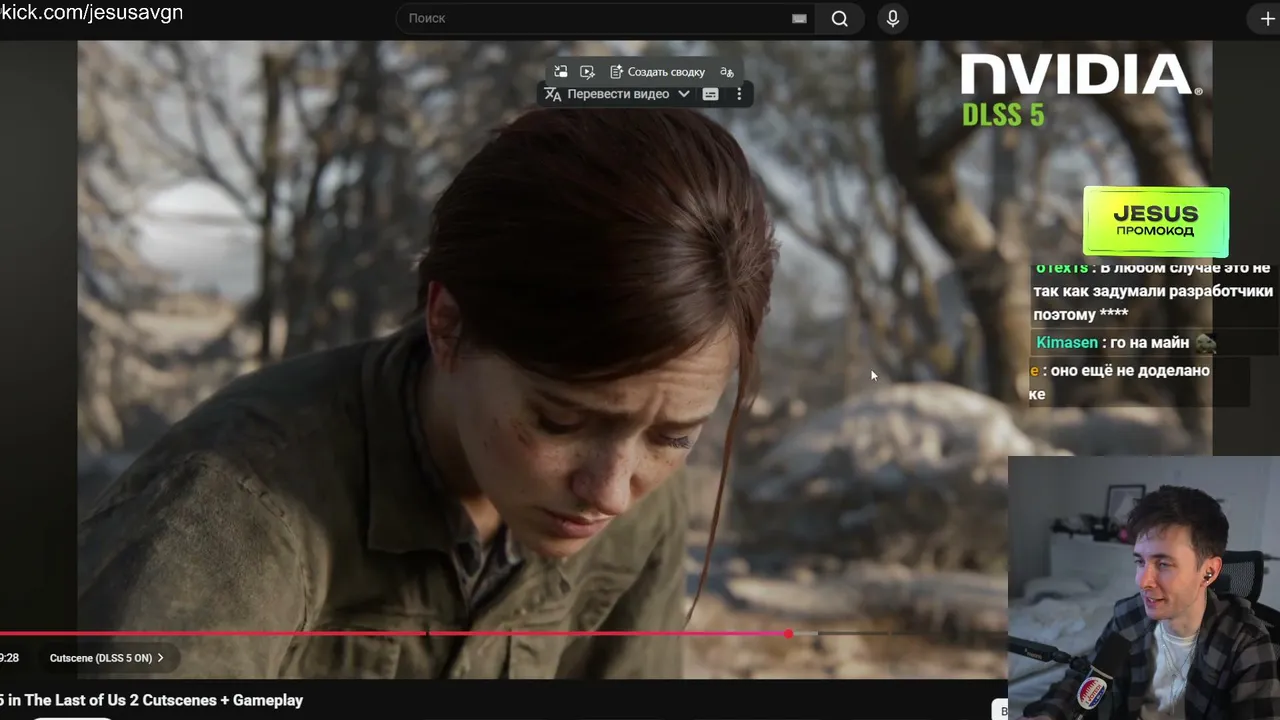Expand the Перевести видео dropdown arrow

(x=684, y=94)
